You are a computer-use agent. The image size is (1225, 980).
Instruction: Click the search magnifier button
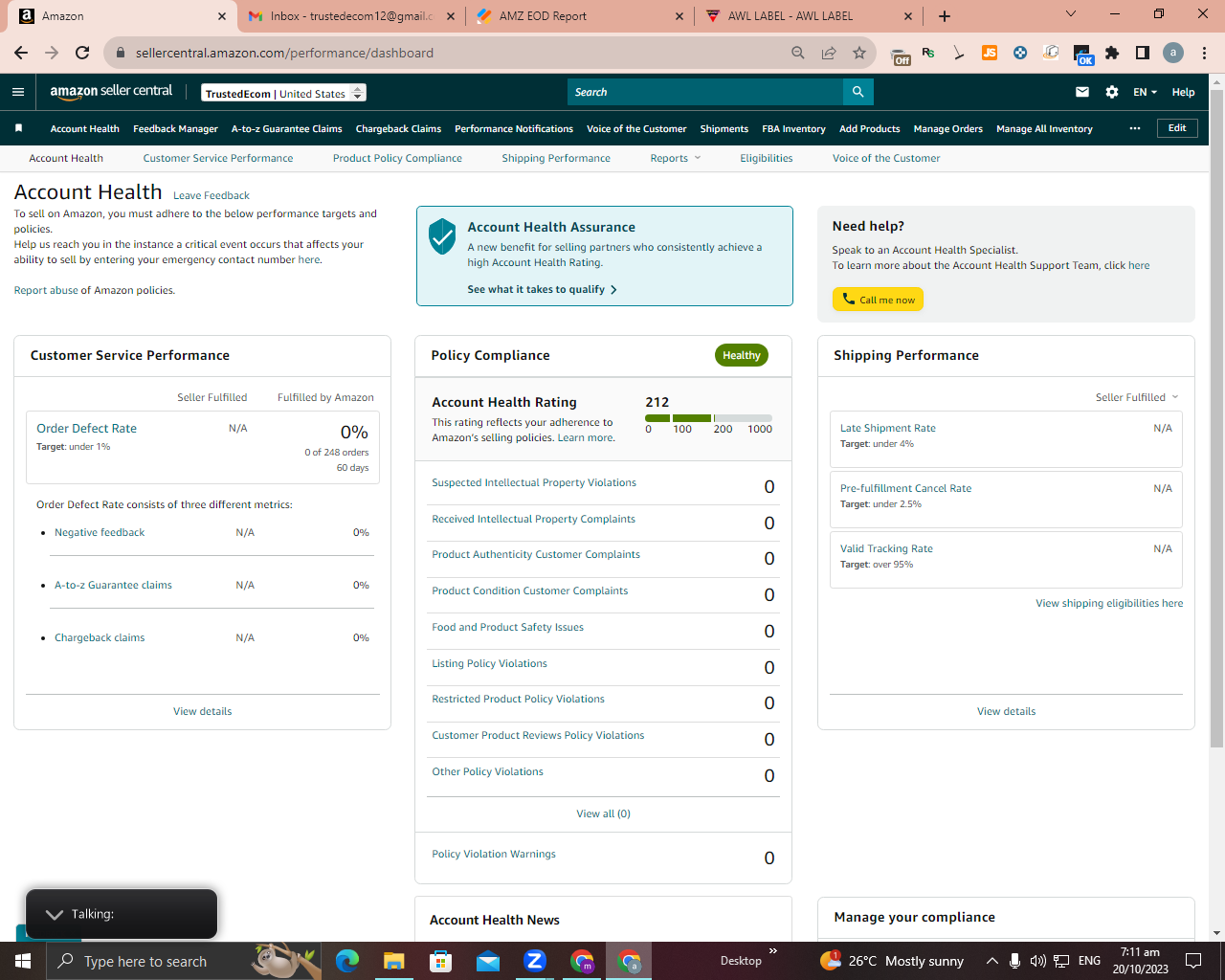[858, 92]
